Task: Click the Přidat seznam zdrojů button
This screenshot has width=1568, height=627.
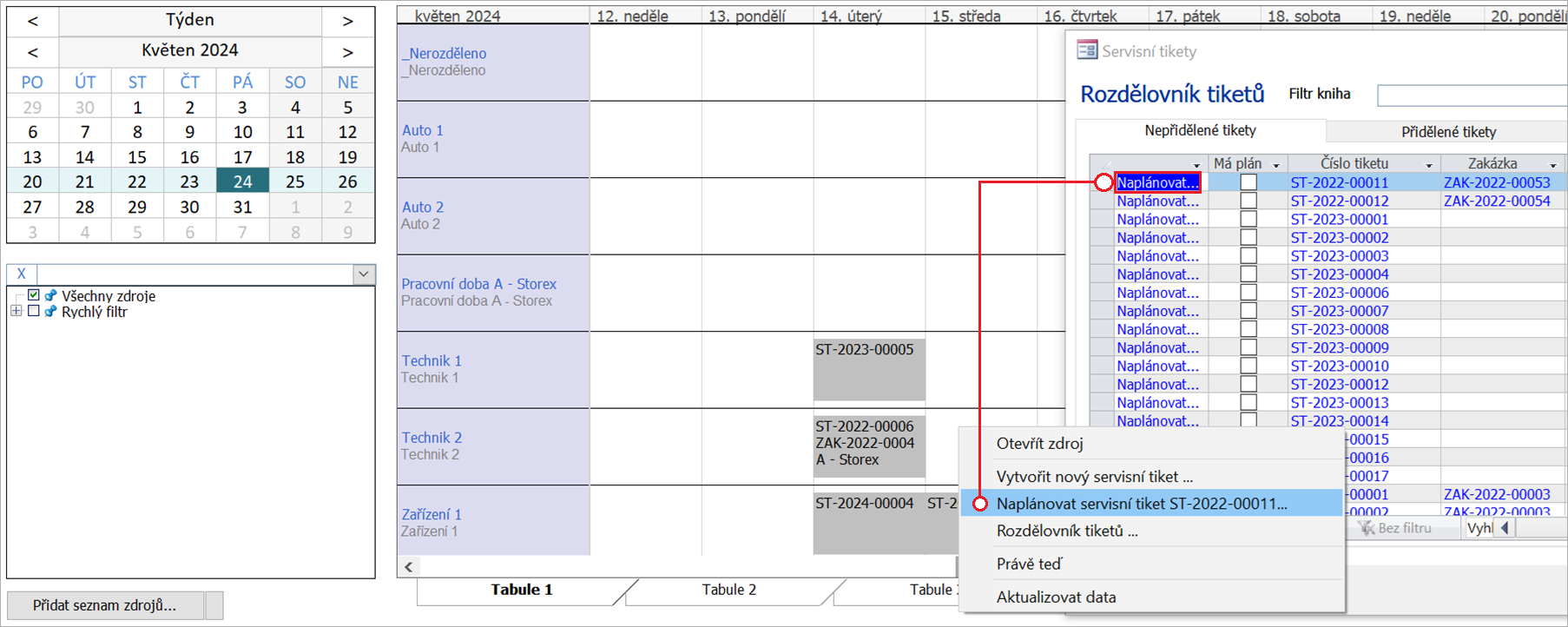Action: pyautogui.click(x=105, y=605)
